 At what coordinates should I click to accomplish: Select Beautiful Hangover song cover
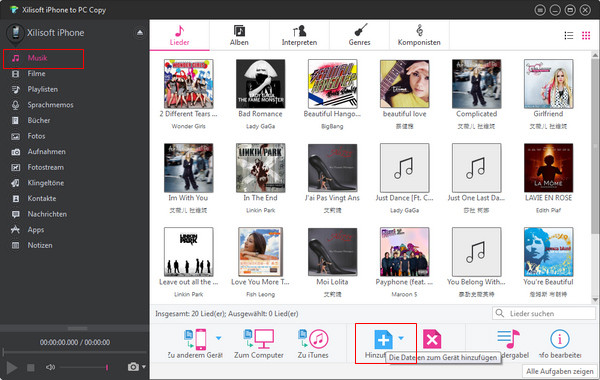coord(333,84)
